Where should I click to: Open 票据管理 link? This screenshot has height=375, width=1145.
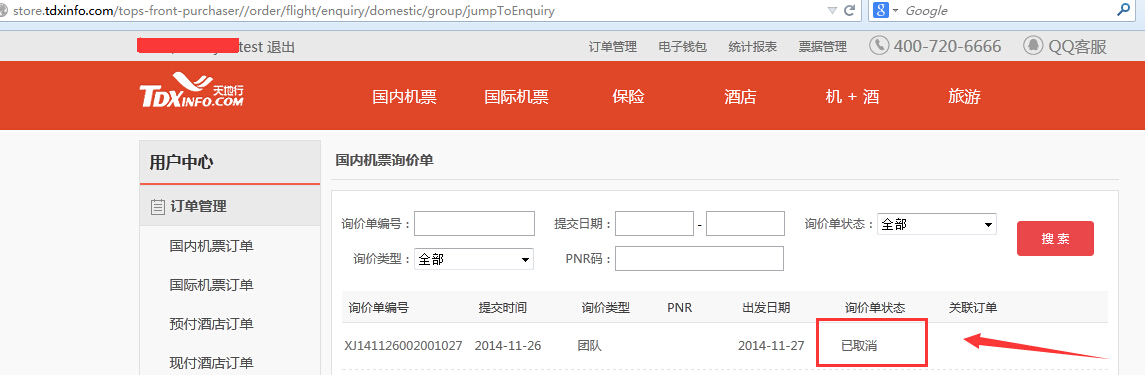(x=822, y=47)
